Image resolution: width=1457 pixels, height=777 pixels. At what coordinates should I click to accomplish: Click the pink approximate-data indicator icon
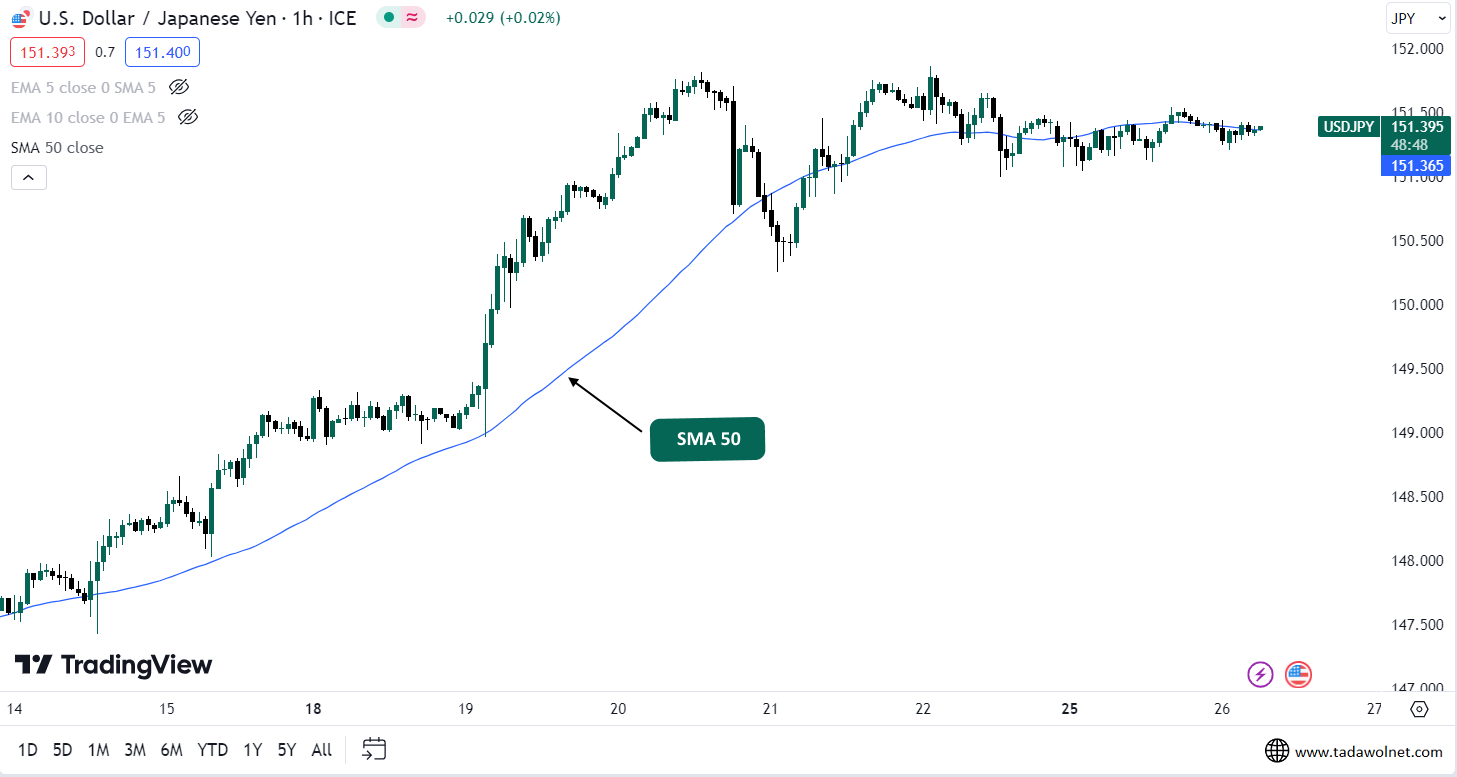click(412, 17)
